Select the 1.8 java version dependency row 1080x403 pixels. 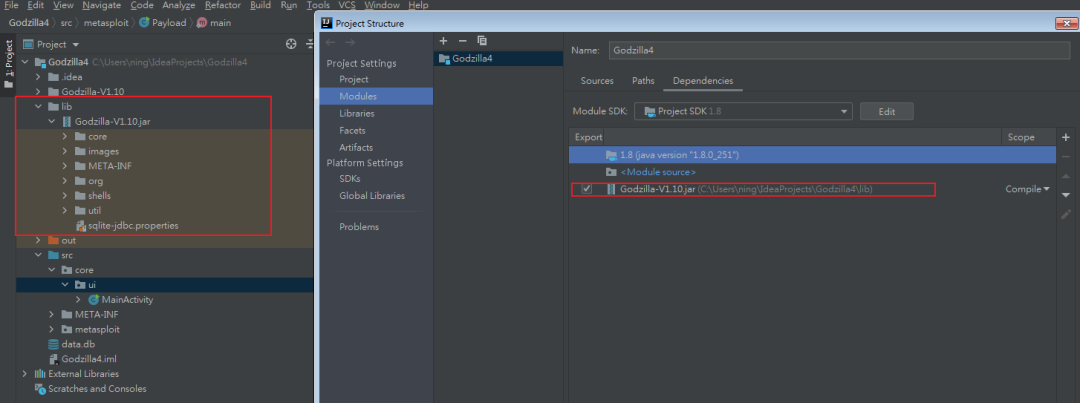[x=813, y=155]
